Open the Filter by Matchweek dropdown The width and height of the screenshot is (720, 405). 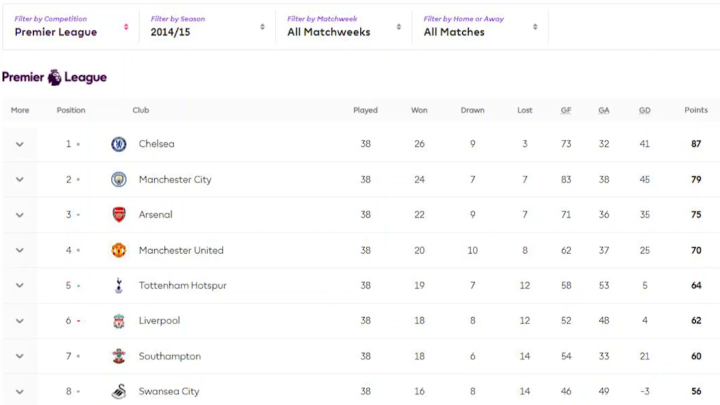click(x=343, y=26)
